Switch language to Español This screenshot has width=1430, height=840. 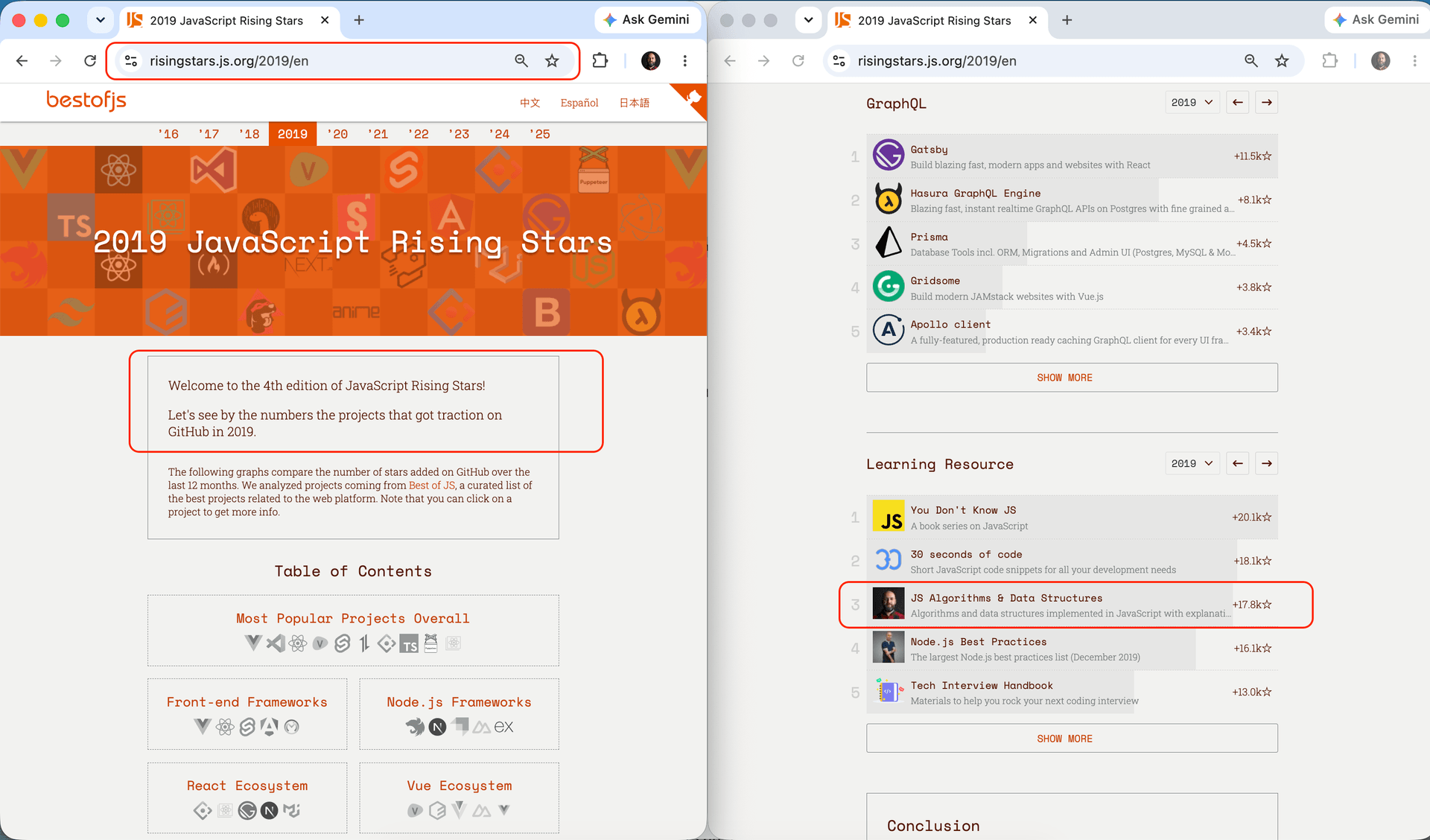tap(579, 103)
